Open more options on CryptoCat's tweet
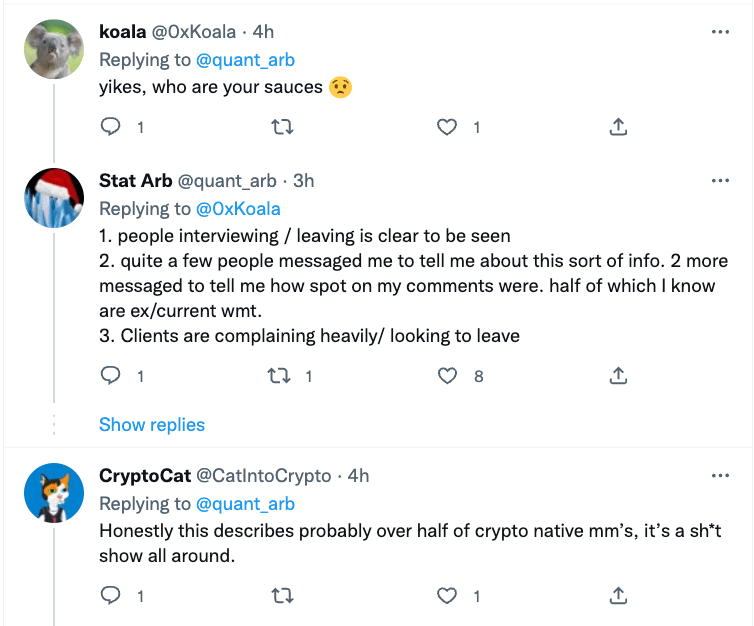Image resolution: width=754 pixels, height=626 pixels. click(719, 476)
